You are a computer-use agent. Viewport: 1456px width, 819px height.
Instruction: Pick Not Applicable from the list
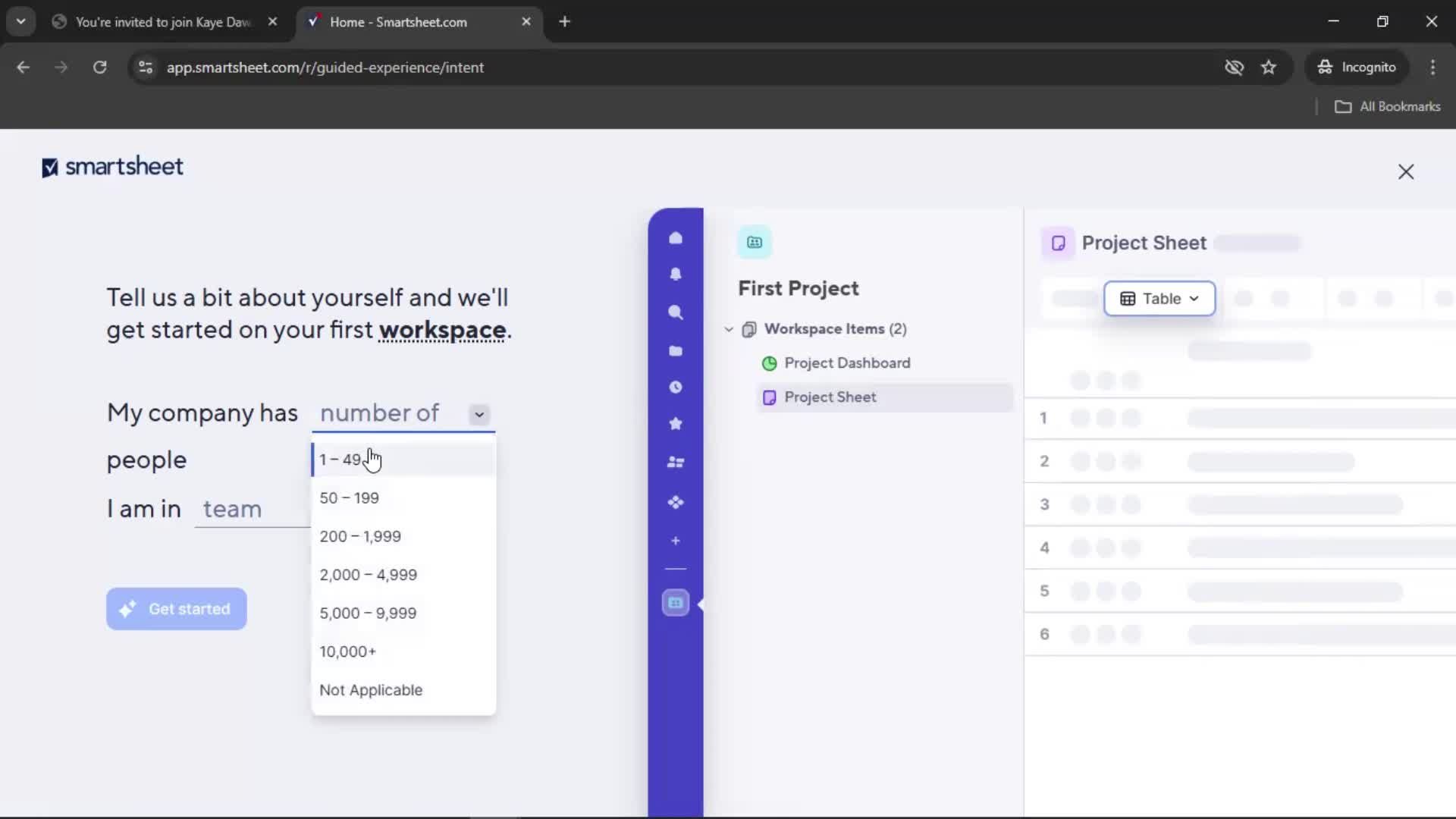pyautogui.click(x=371, y=690)
